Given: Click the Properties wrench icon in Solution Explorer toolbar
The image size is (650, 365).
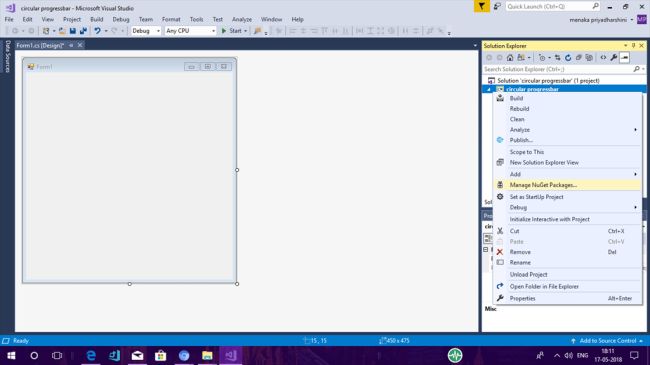Looking at the screenshot, I should pos(614,58).
